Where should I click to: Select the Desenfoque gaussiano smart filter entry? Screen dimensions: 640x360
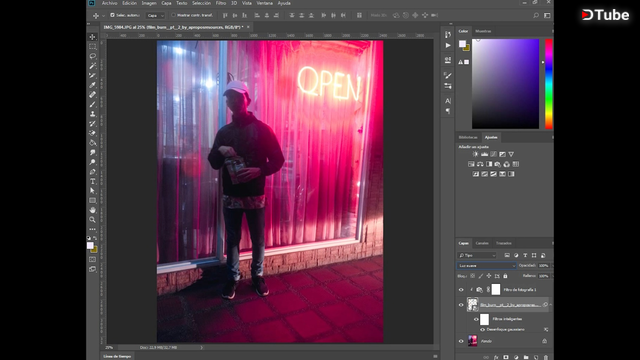click(x=506, y=329)
